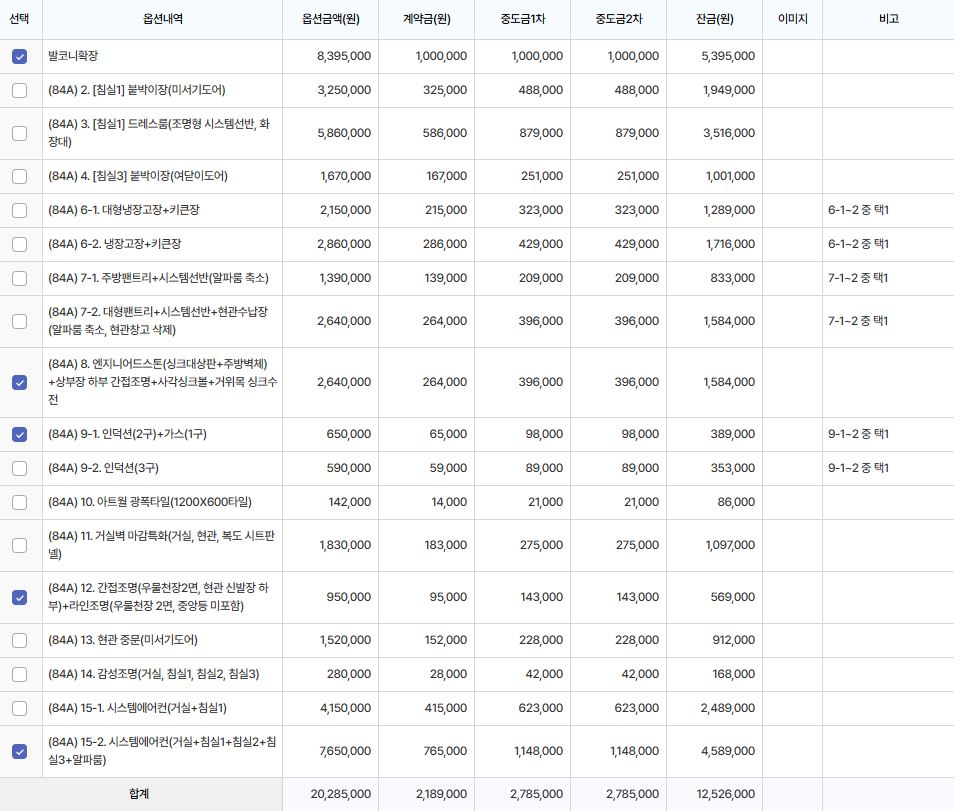Click the 1,390,000 option amount
The image size is (958, 811).
click(x=345, y=278)
